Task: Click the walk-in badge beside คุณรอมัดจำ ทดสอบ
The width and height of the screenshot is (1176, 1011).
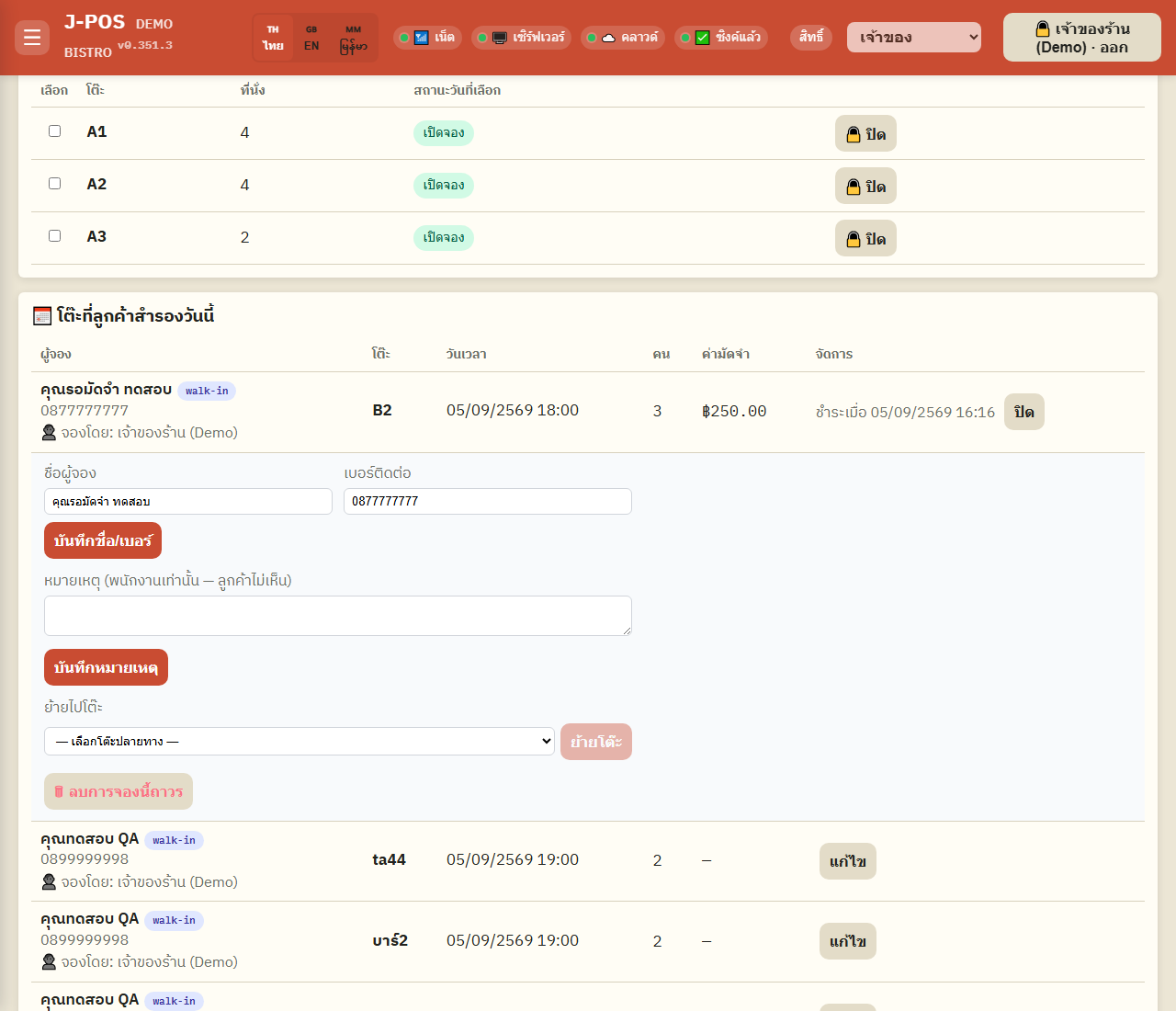Action: click(x=207, y=391)
